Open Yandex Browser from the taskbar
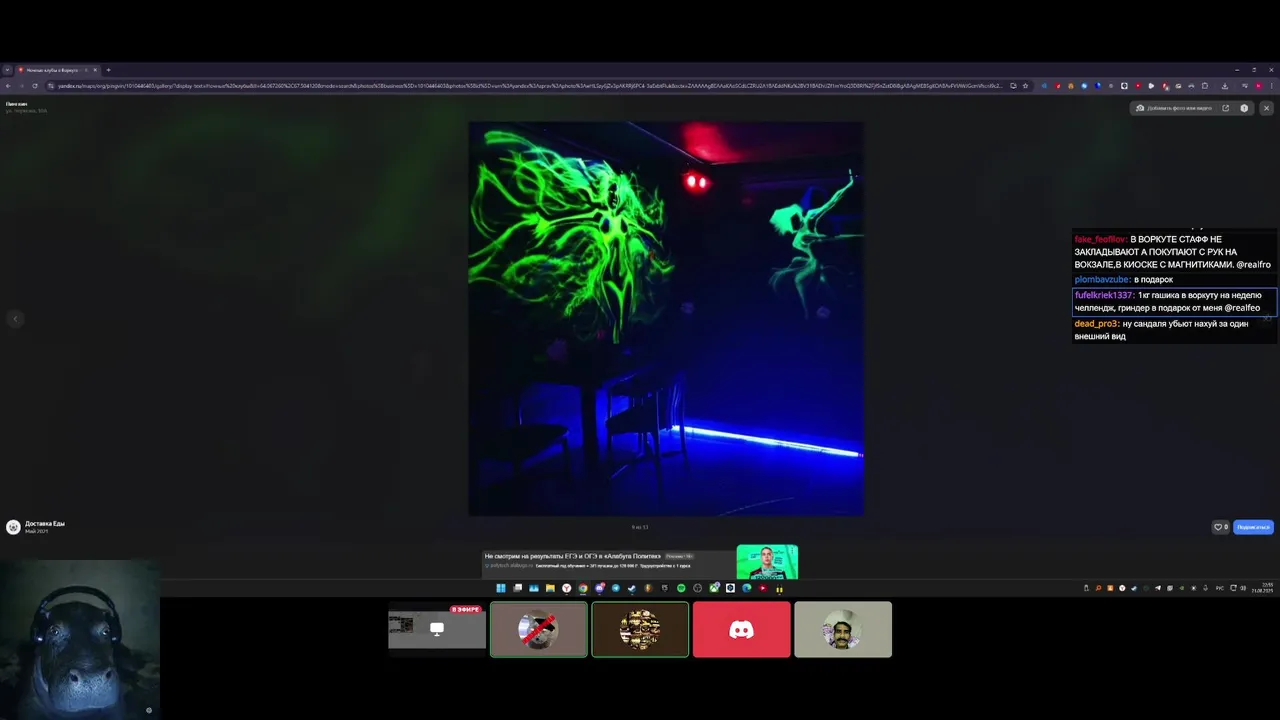The image size is (1280, 720). click(566, 588)
